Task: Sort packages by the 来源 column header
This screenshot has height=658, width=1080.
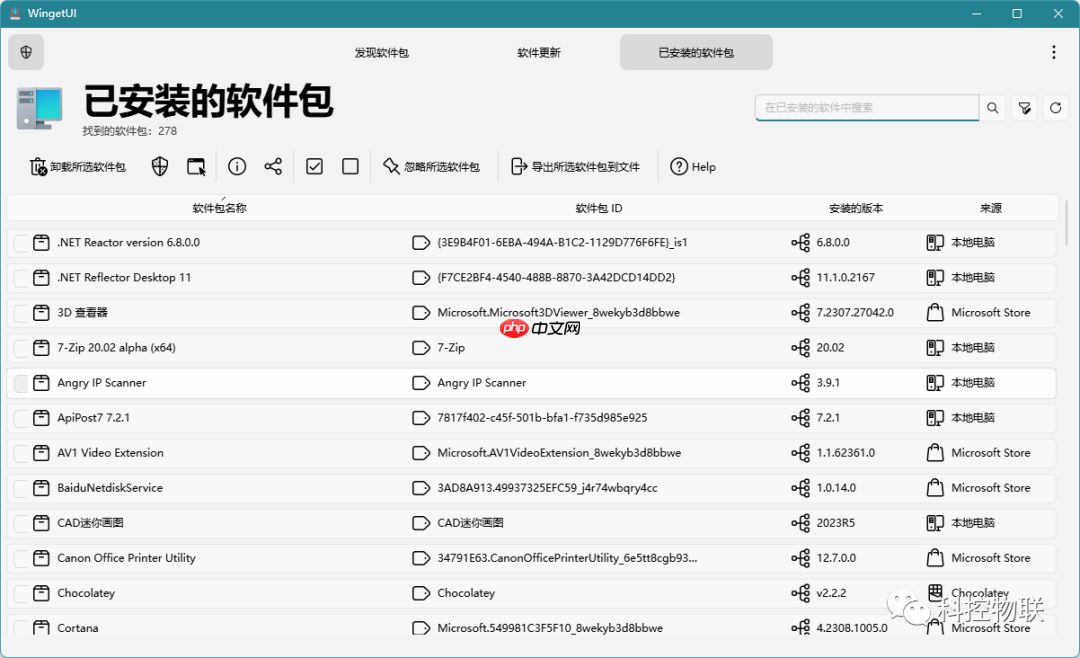Action: (992, 208)
